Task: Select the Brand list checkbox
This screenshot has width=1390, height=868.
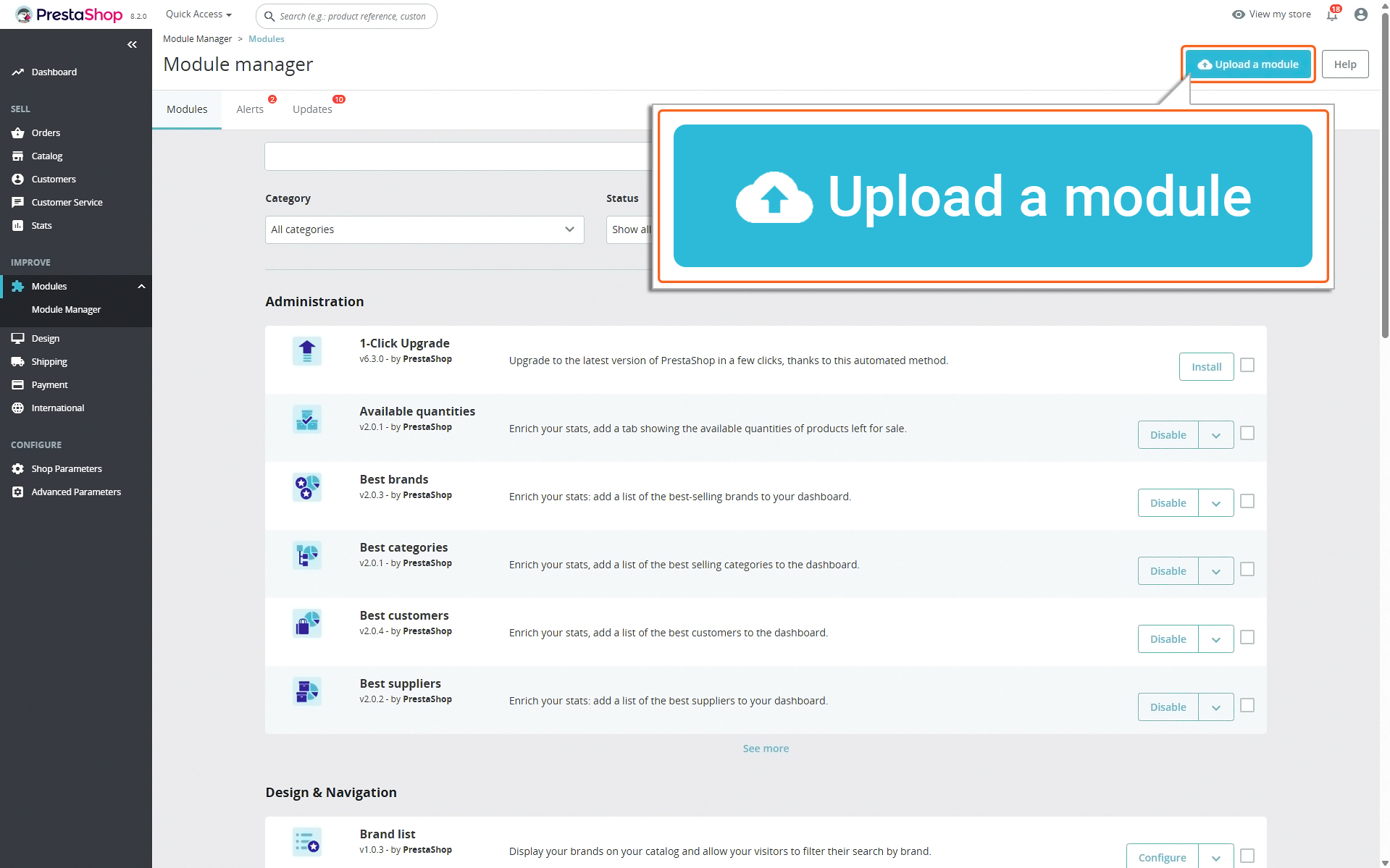Action: (x=1247, y=856)
